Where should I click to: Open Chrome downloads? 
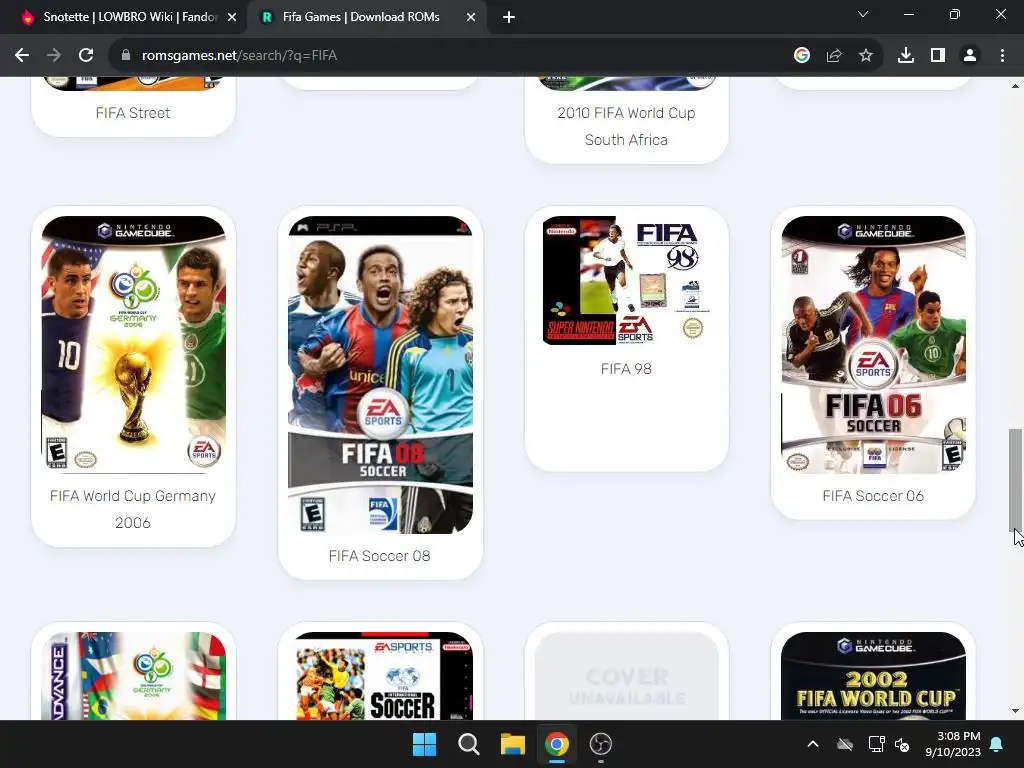click(x=906, y=56)
